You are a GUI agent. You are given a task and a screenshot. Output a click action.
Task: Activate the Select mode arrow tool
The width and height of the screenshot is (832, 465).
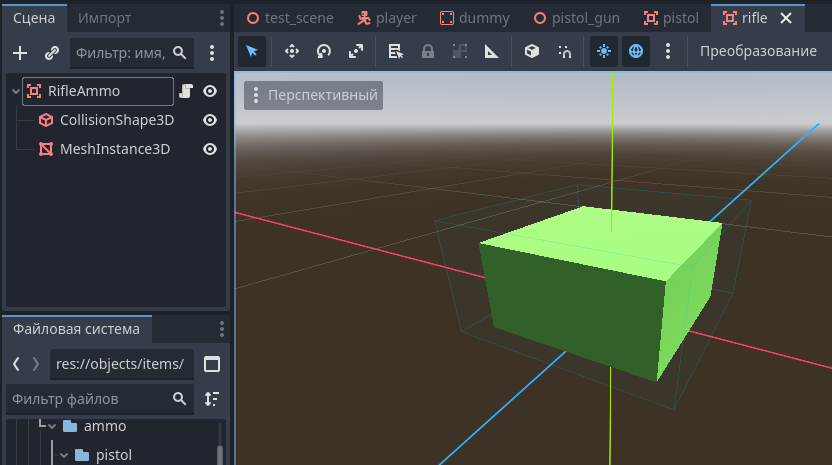click(x=252, y=51)
